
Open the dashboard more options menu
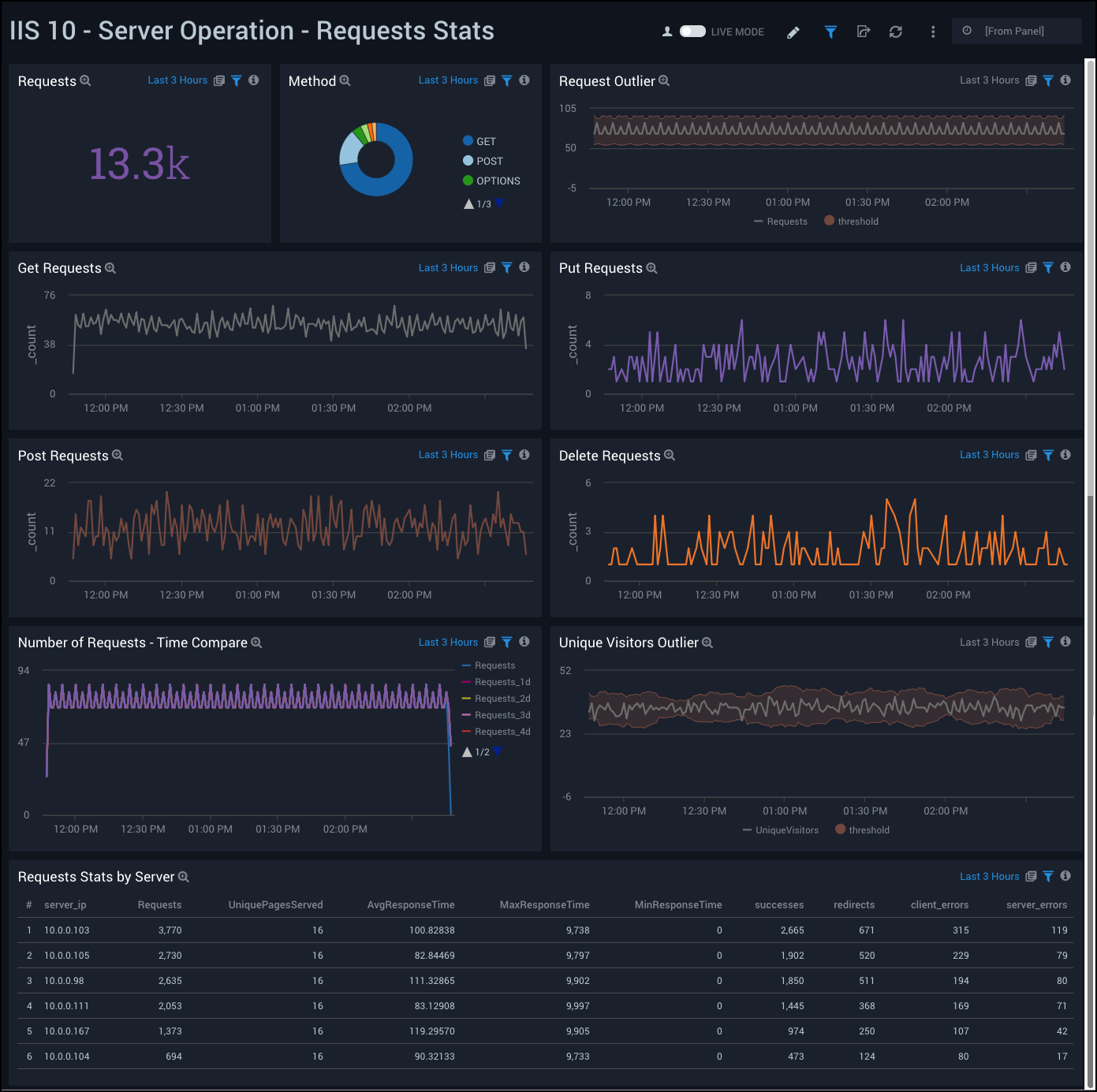tap(933, 32)
